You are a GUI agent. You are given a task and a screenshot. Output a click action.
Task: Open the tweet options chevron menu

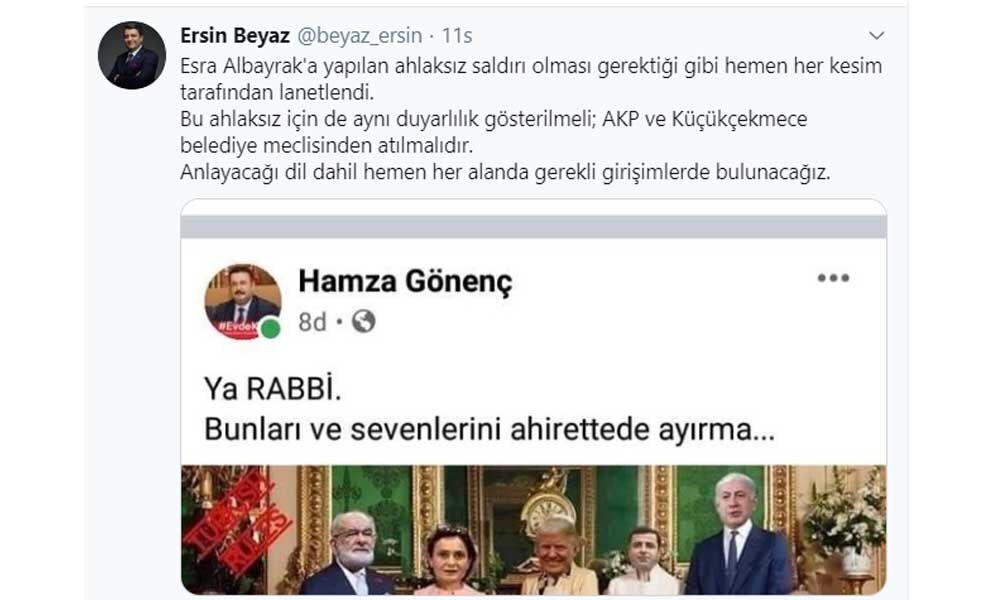(877, 36)
